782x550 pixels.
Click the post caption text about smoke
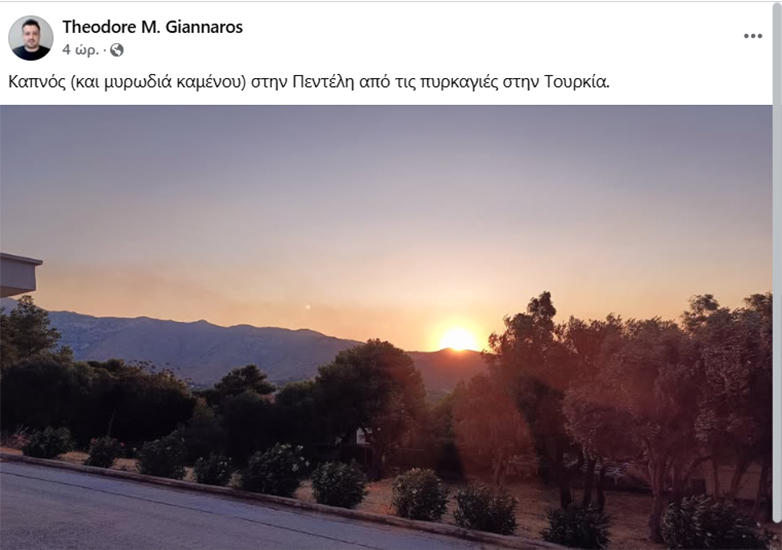coord(309,82)
